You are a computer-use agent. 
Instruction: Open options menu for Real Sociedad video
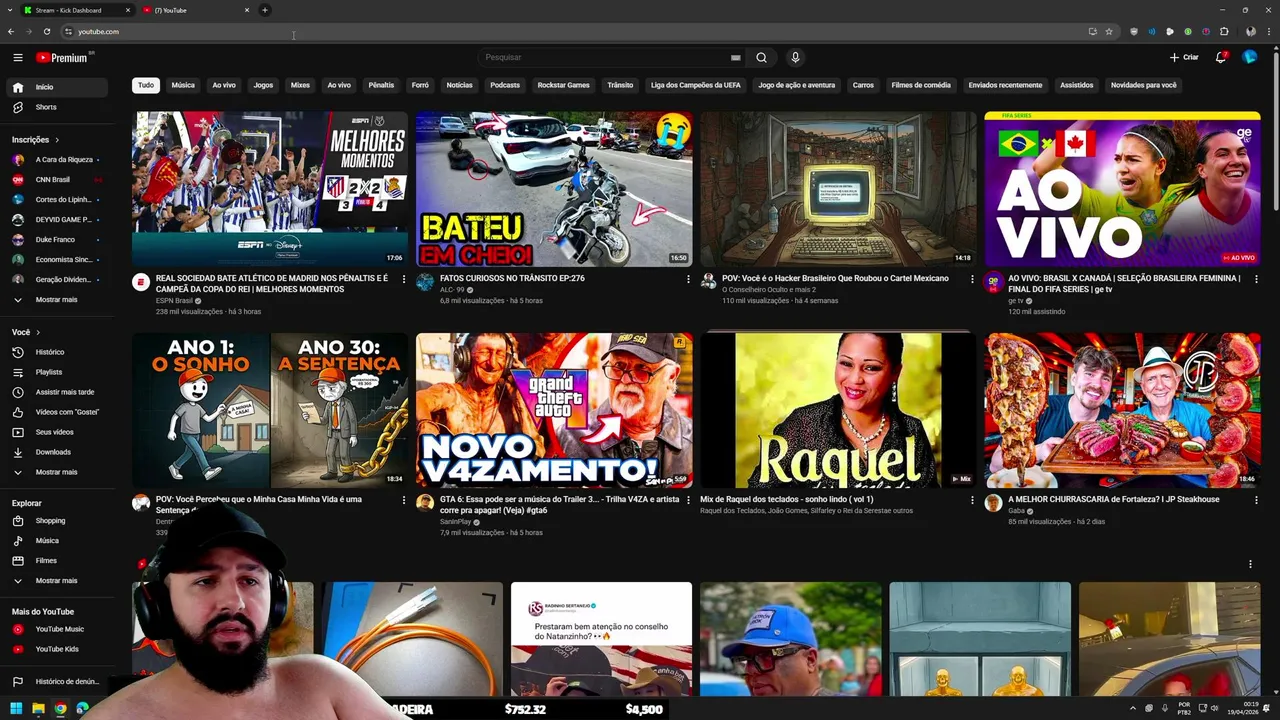pos(404,279)
